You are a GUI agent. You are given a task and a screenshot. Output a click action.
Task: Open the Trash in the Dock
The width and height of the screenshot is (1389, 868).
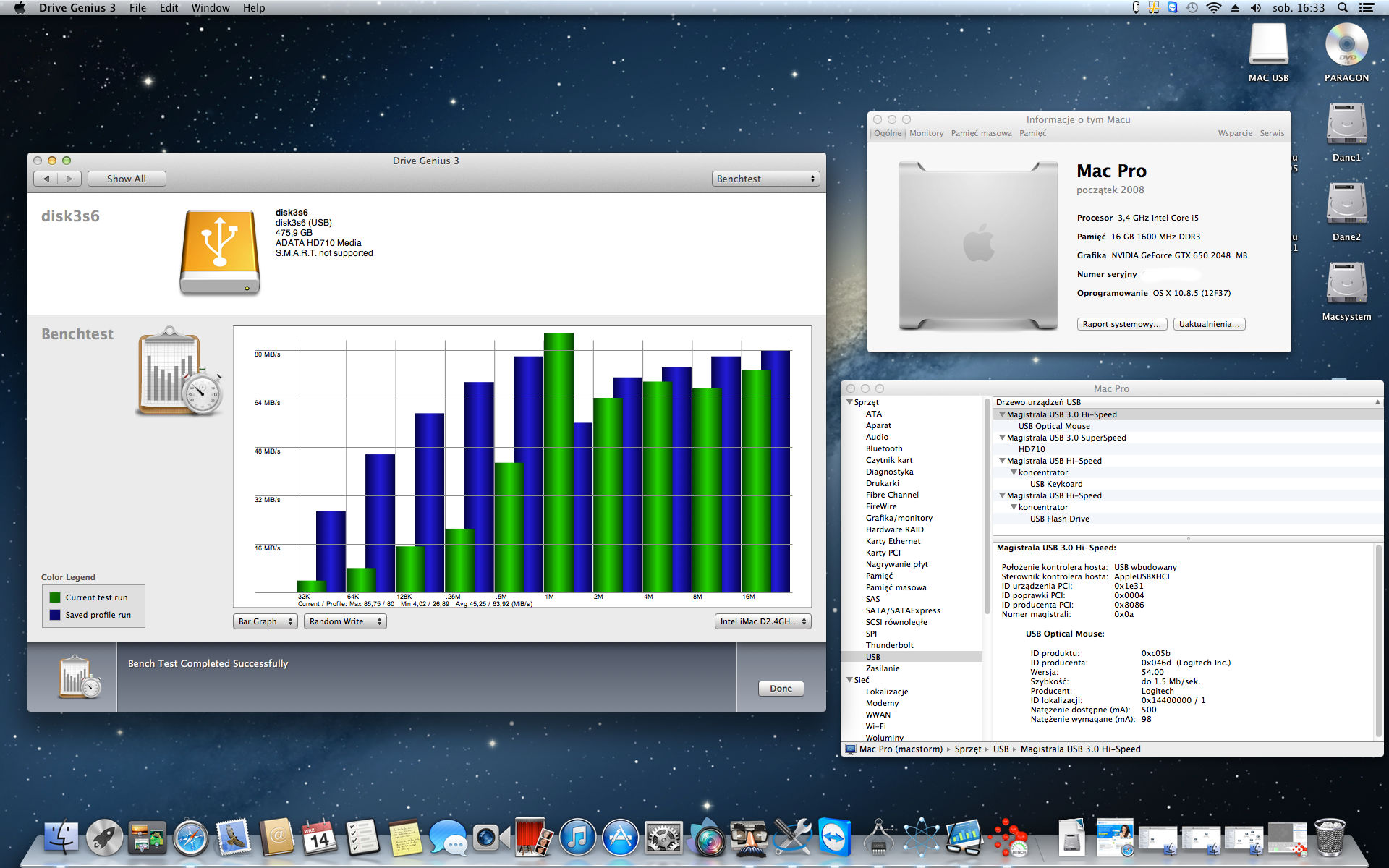click(x=1330, y=838)
